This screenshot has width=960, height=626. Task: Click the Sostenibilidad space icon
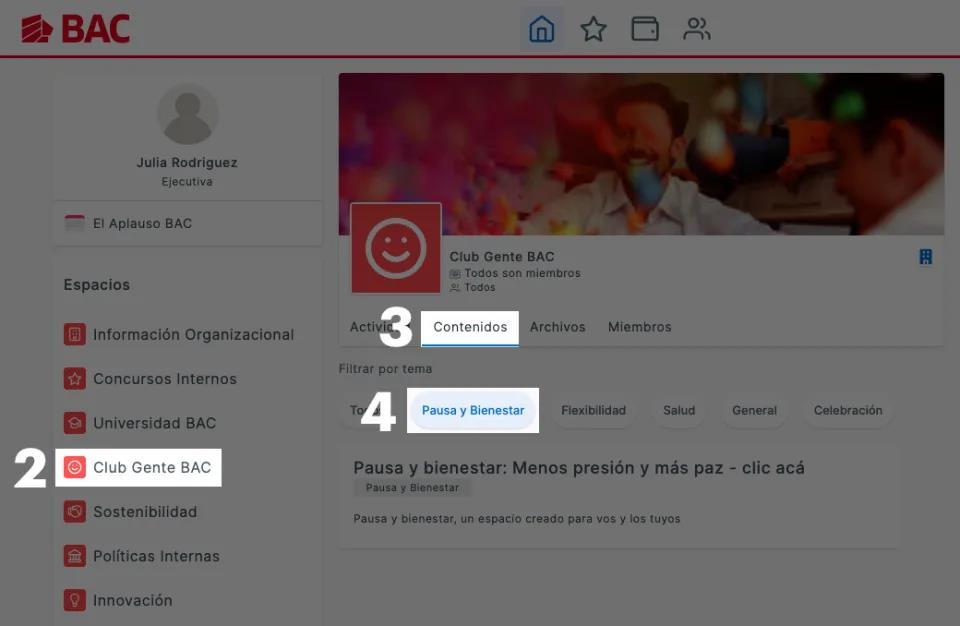coord(75,511)
